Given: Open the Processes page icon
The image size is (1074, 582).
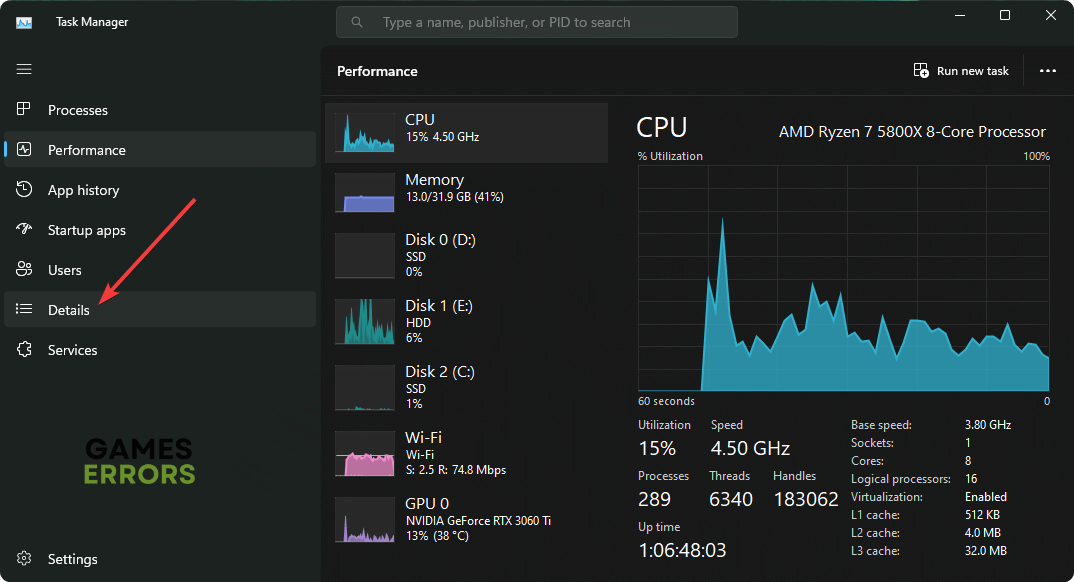Looking at the screenshot, I should (x=25, y=110).
